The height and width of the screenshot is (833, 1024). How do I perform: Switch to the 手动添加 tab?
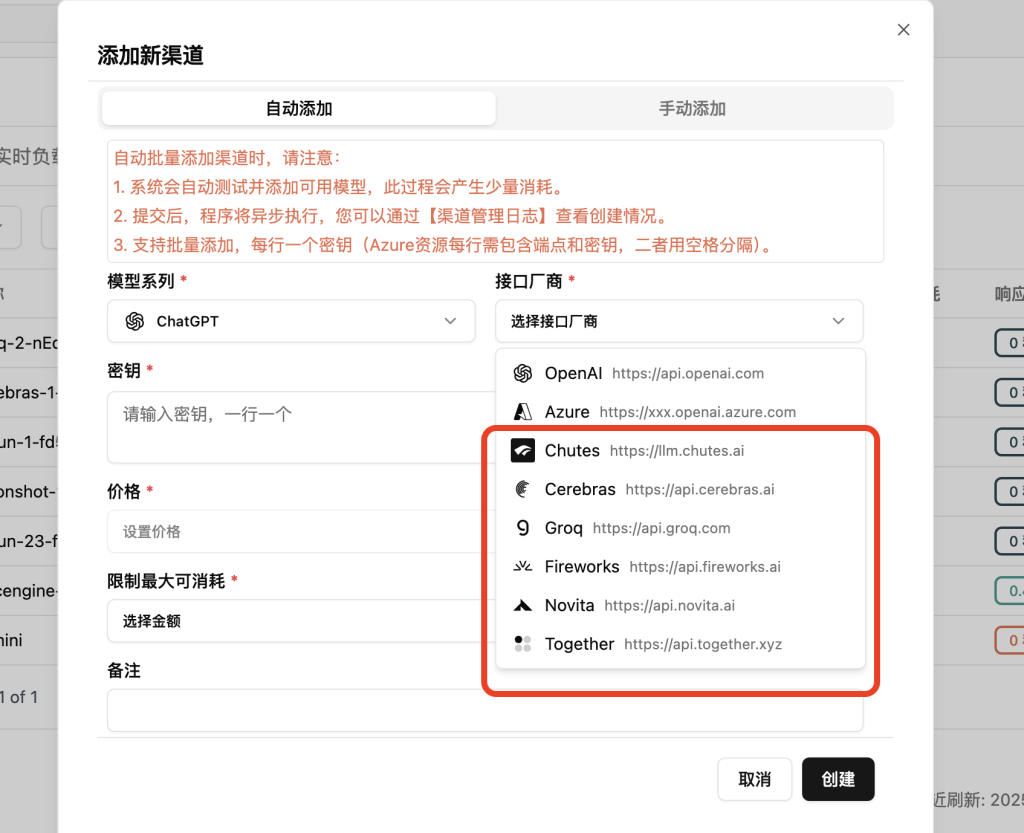692,109
